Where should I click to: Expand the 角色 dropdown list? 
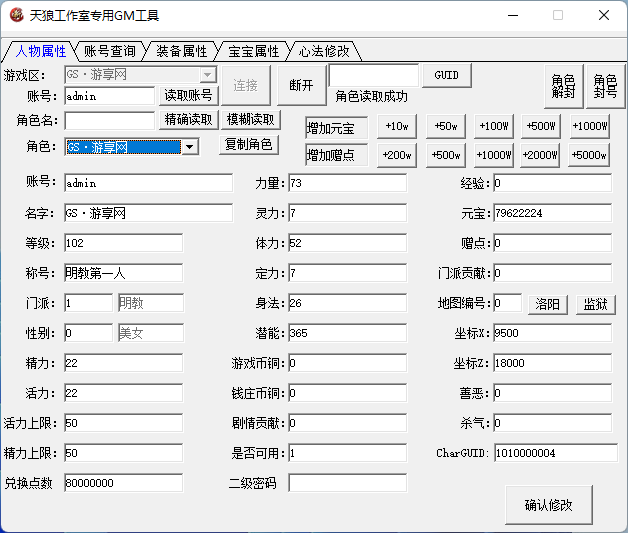click(189, 147)
